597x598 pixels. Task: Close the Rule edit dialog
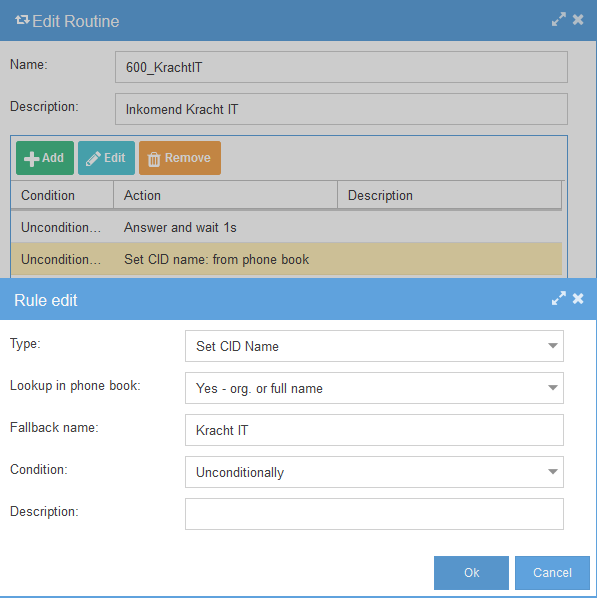(x=578, y=298)
